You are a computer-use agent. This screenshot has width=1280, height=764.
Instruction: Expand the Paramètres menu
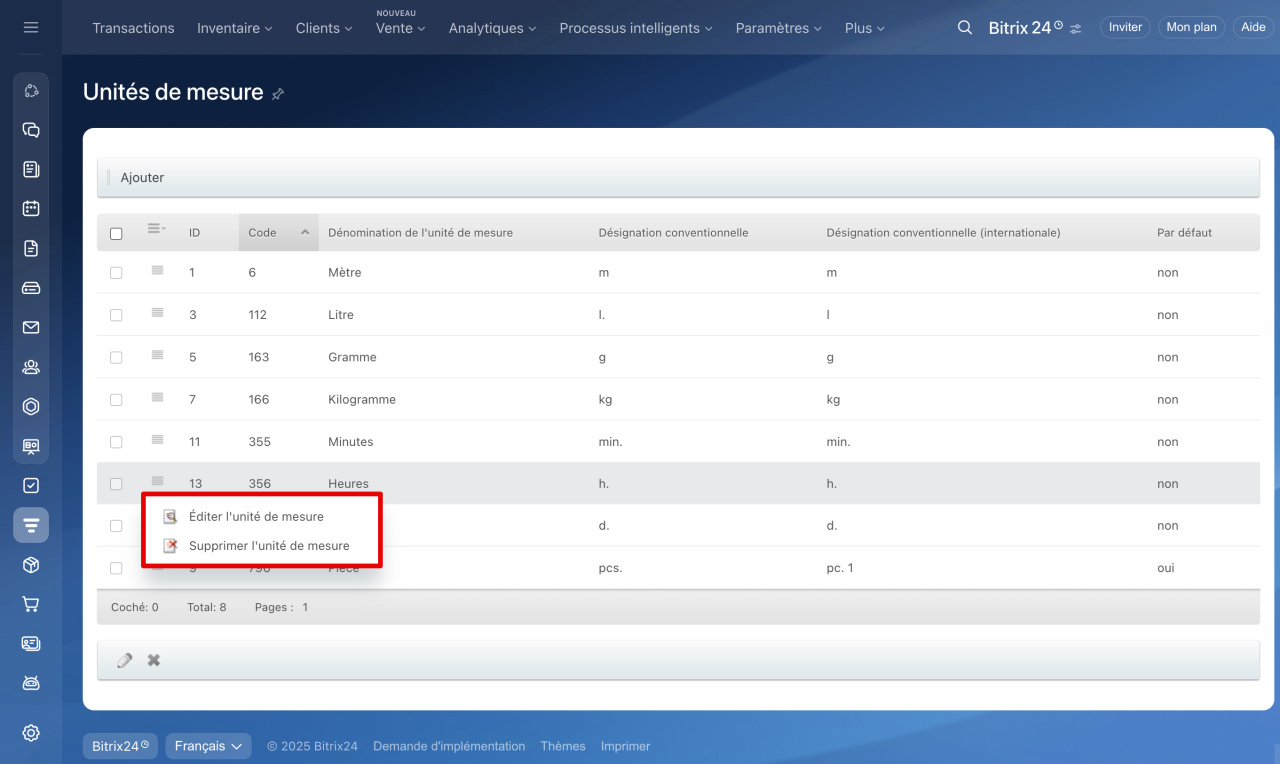point(779,28)
